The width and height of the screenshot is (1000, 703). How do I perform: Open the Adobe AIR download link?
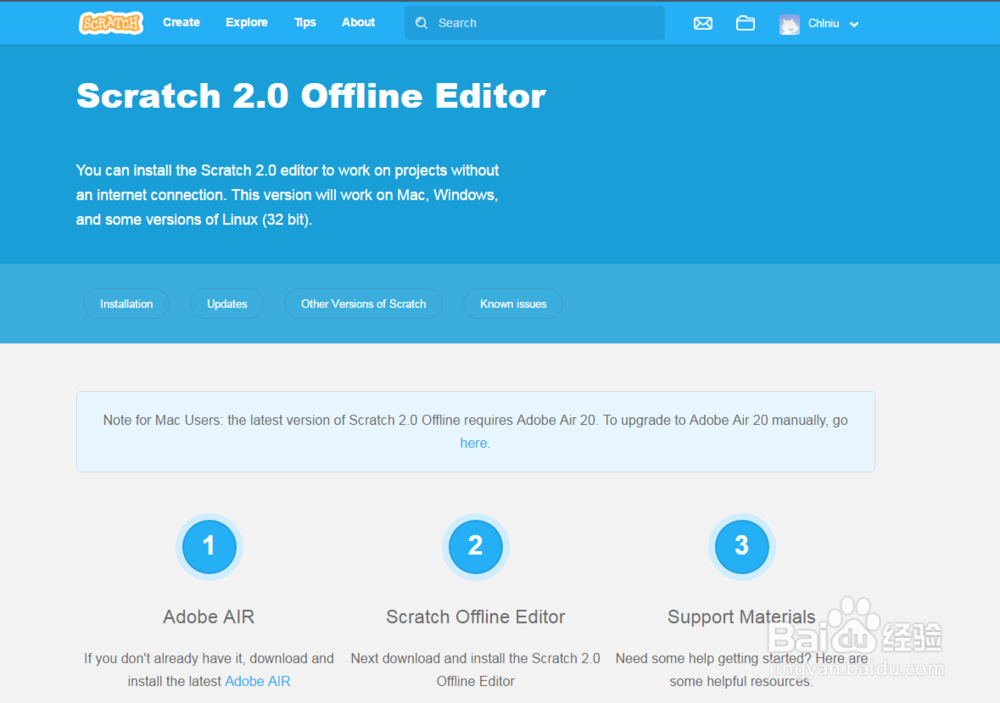258,681
